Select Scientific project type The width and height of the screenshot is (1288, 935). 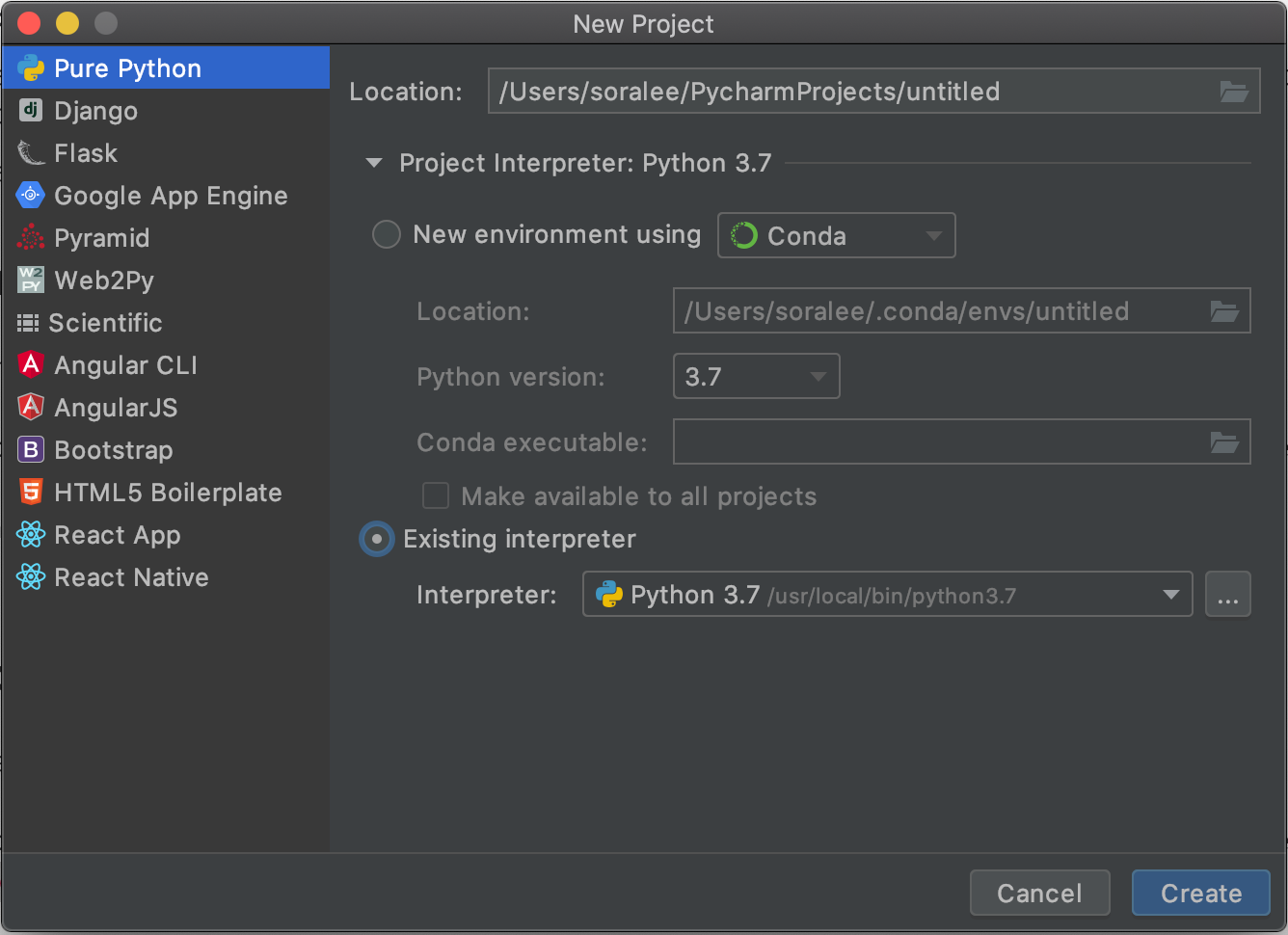pos(166,323)
